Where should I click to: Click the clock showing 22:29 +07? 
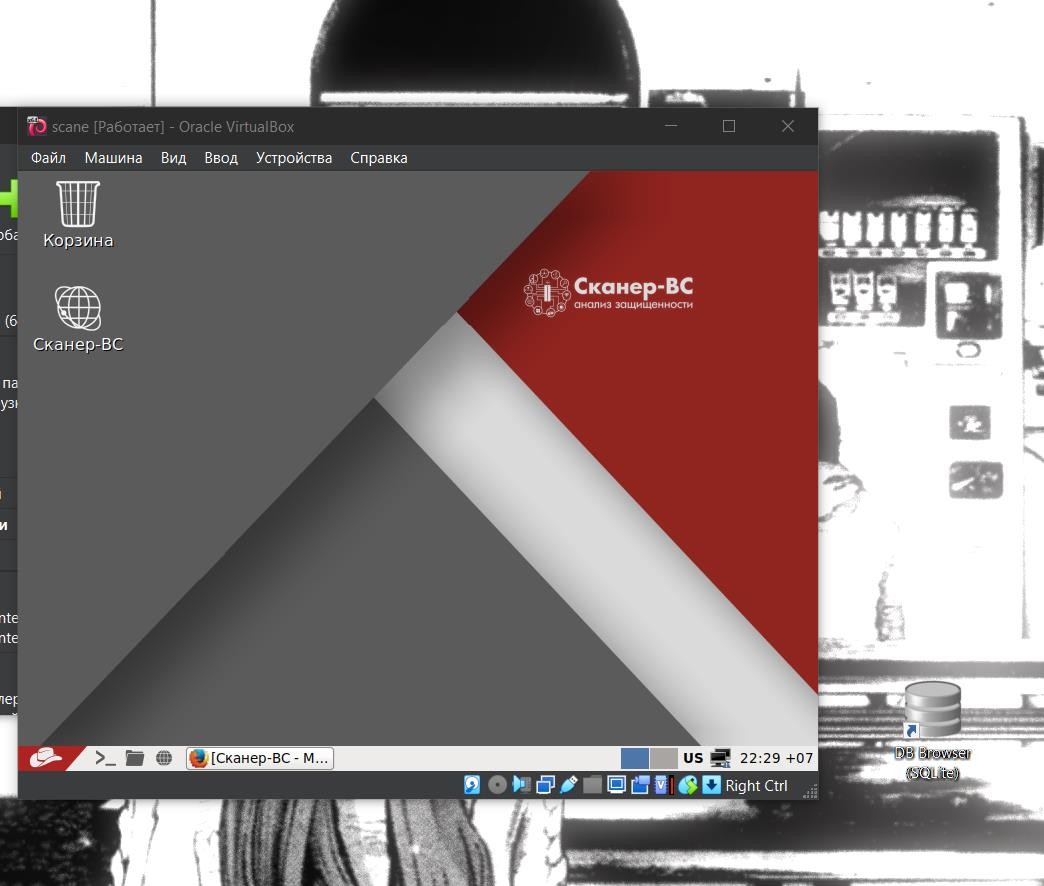click(776, 758)
